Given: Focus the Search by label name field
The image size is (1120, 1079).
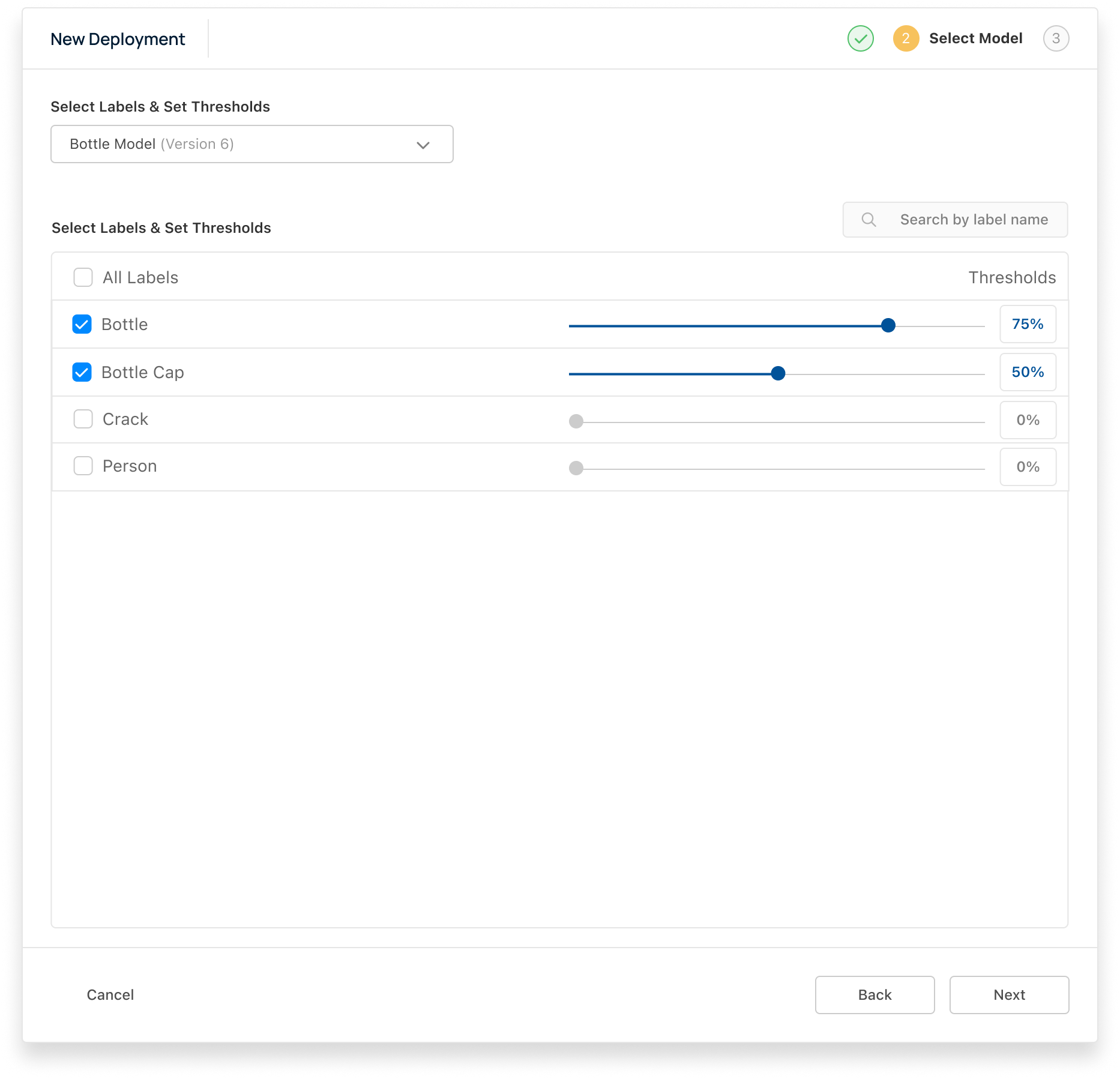Looking at the screenshot, I should point(973,220).
